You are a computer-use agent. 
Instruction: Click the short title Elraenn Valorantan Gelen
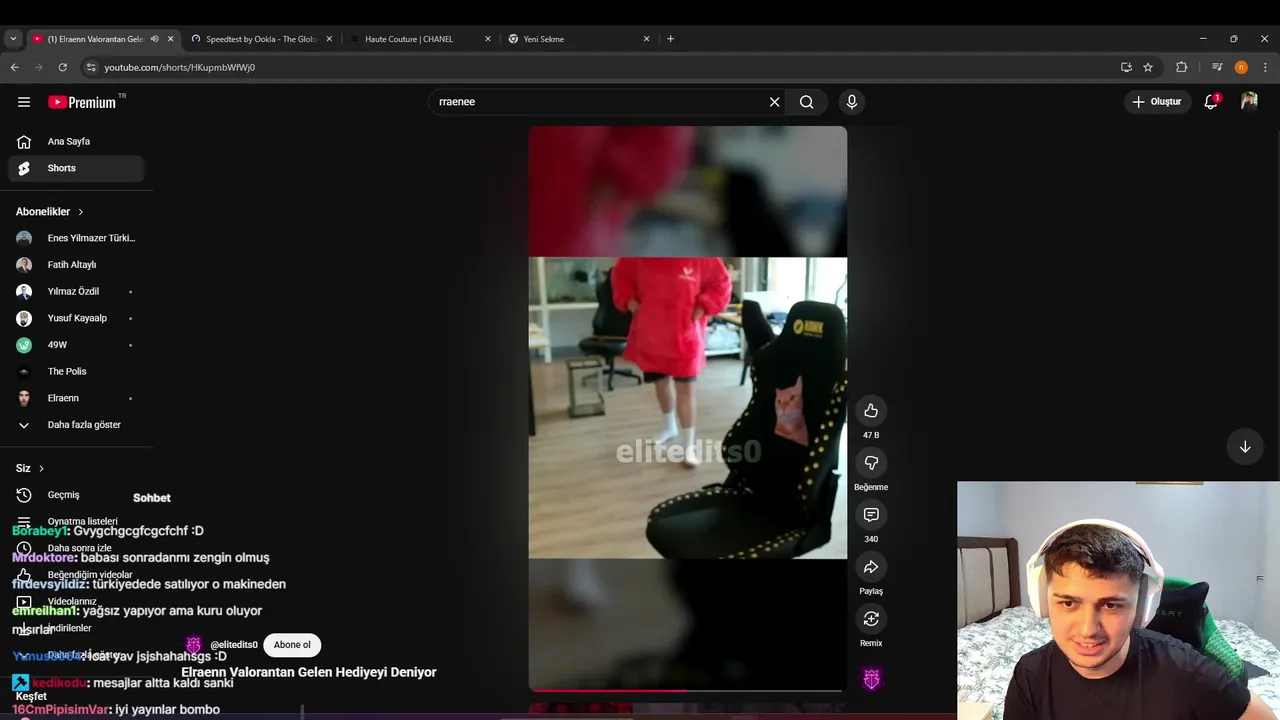309,672
